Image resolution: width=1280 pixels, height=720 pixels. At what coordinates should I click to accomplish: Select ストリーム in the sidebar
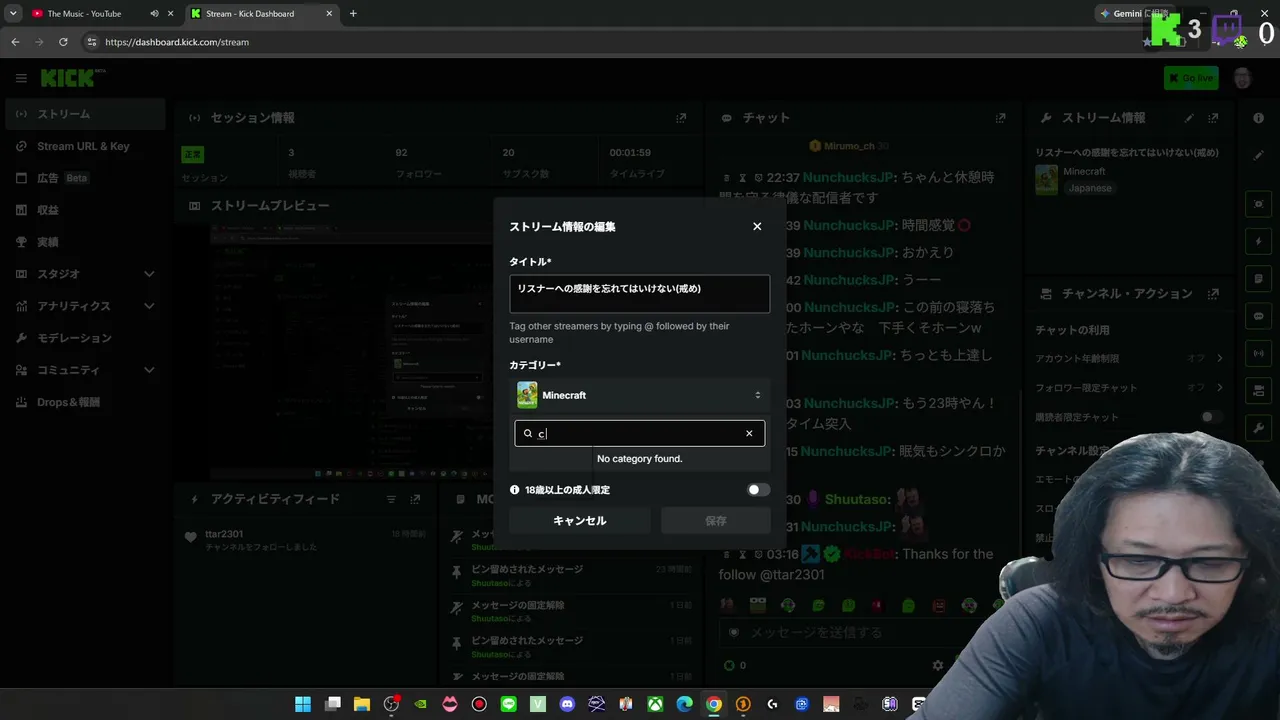coord(84,114)
